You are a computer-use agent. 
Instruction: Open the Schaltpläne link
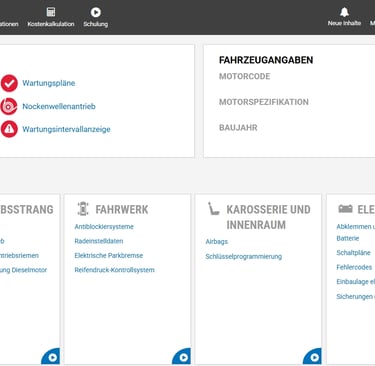353,253
